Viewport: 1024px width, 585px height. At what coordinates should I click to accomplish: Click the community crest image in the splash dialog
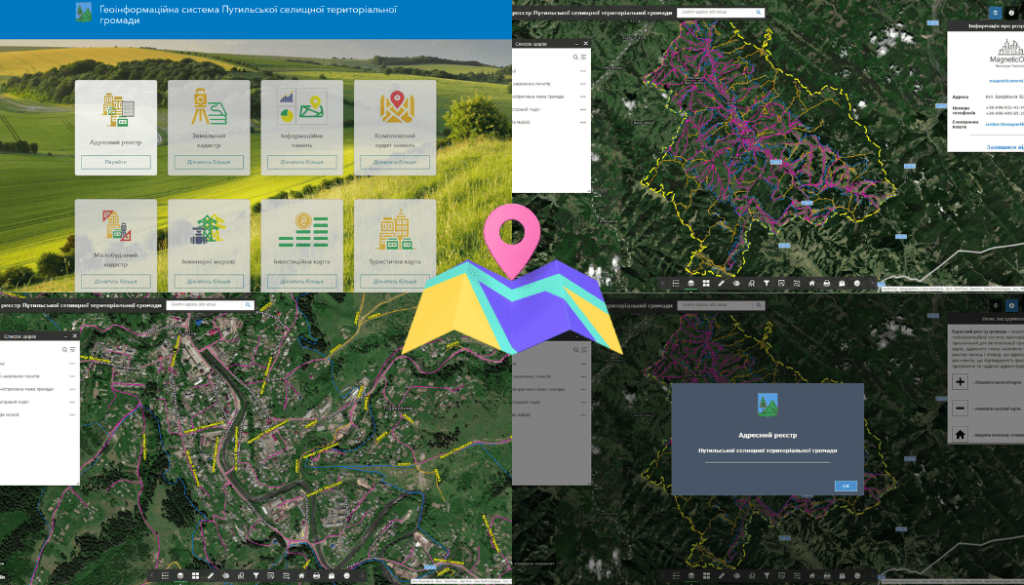point(767,405)
